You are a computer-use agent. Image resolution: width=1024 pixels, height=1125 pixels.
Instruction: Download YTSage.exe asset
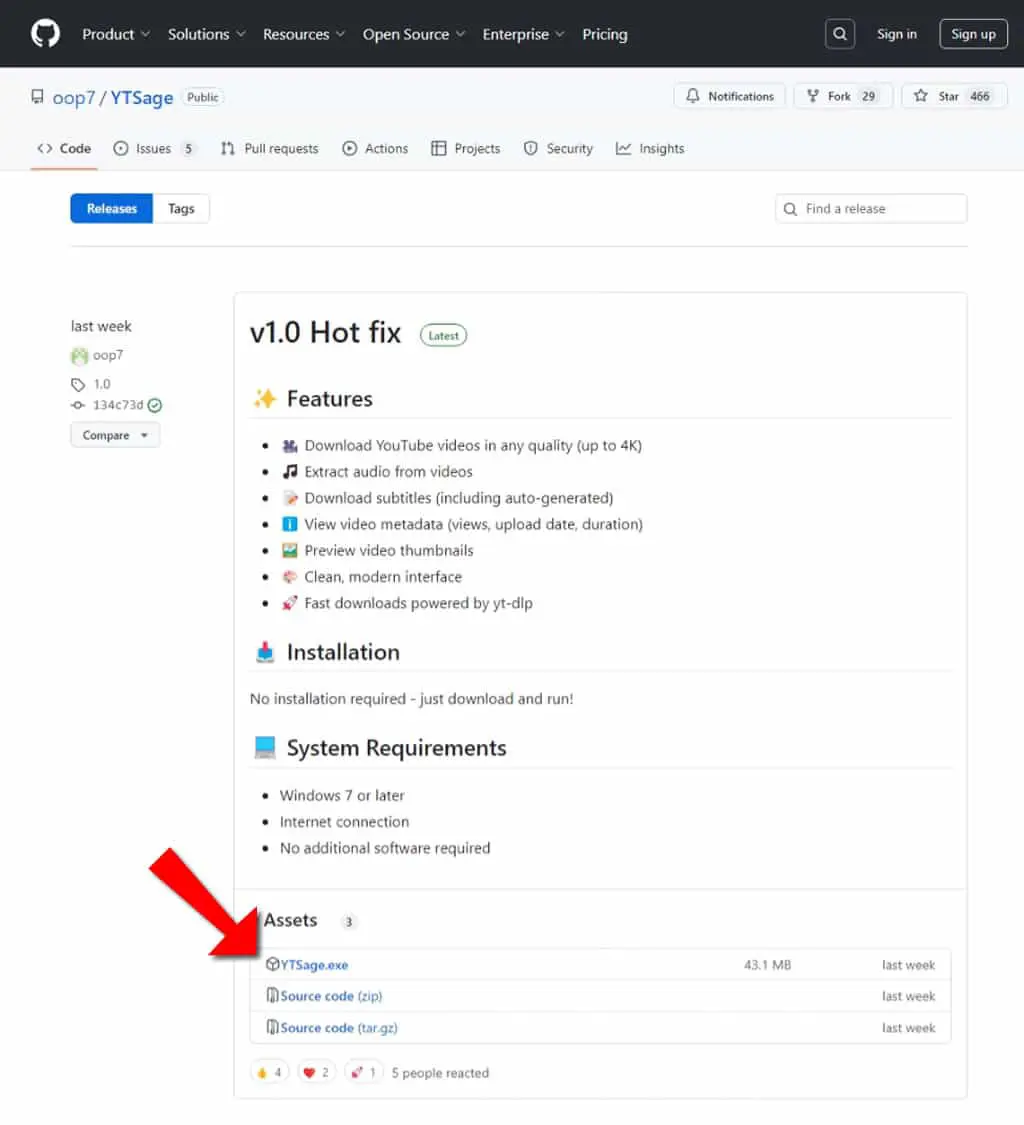314,965
